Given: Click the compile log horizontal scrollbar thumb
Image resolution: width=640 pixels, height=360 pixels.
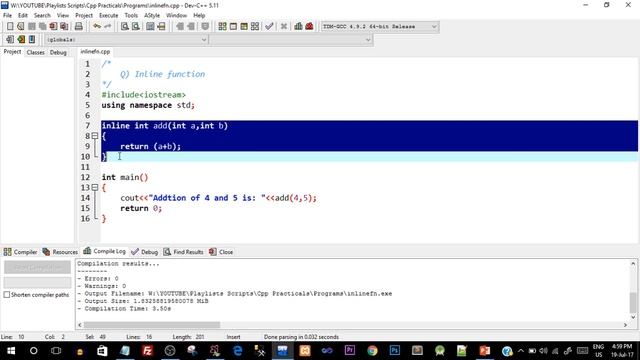Looking at the screenshot, I should (152, 325).
